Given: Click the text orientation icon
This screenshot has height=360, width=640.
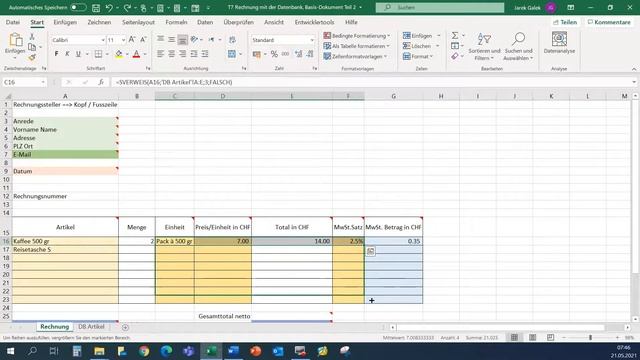Looking at the screenshot, I should [x=194, y=39].
